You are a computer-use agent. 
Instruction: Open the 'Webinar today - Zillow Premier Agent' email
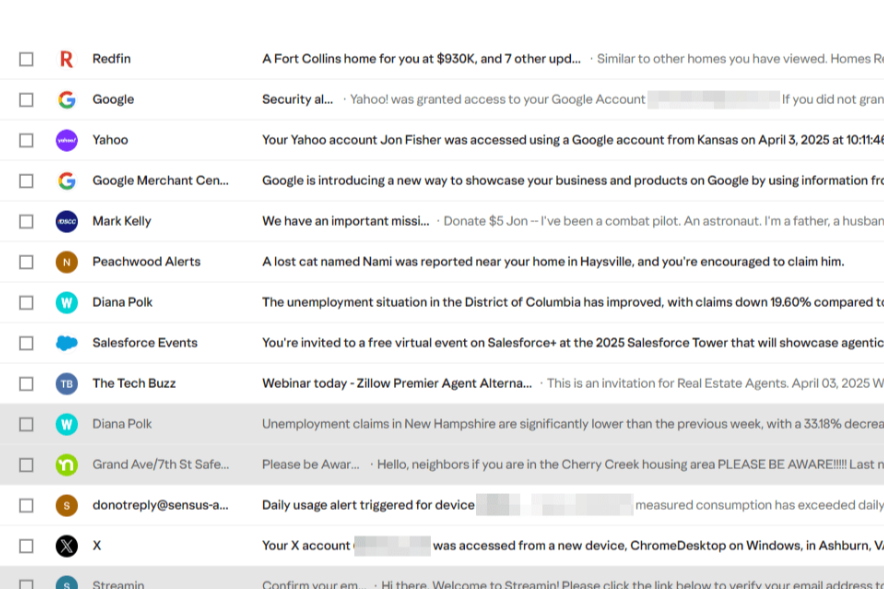(x=397, y=383)
